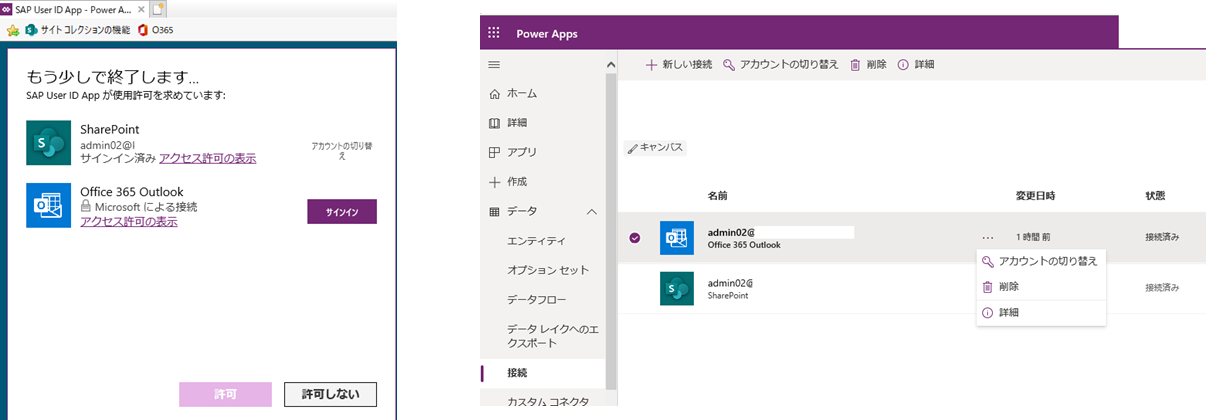Click the info icon in context menu
This screenshot has width=1206, height=420.
(988, 313)
